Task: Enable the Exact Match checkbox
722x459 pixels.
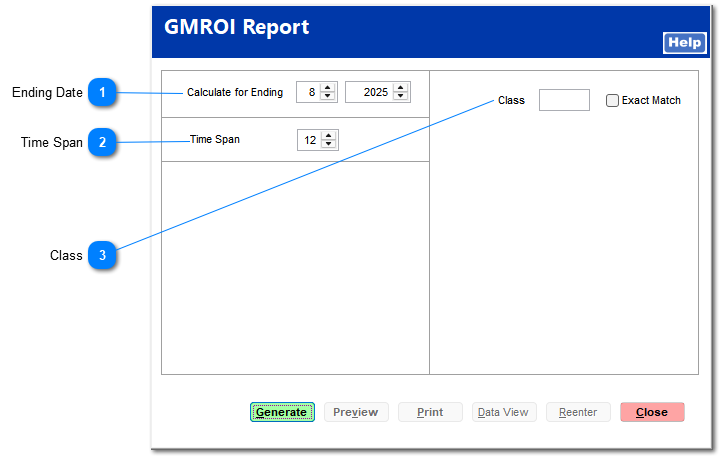Action: [x=612, y=100]
